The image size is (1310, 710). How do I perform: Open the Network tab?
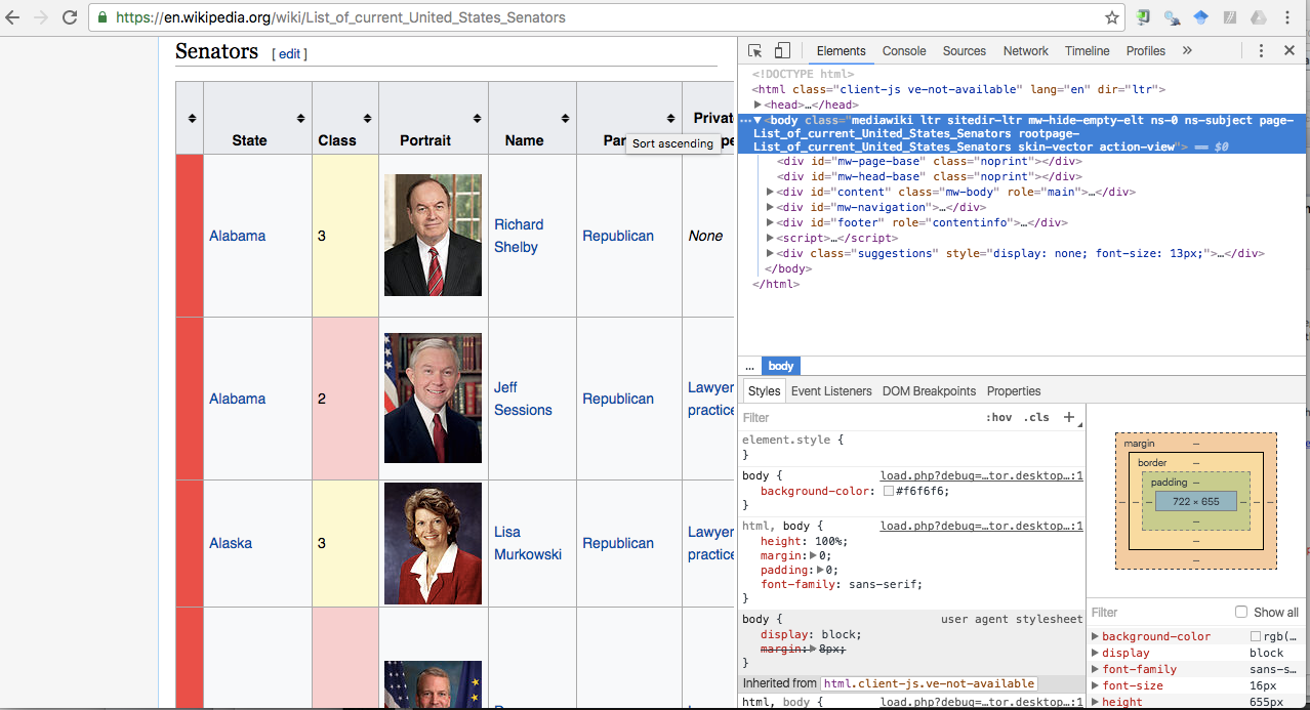coord(1026,51)
